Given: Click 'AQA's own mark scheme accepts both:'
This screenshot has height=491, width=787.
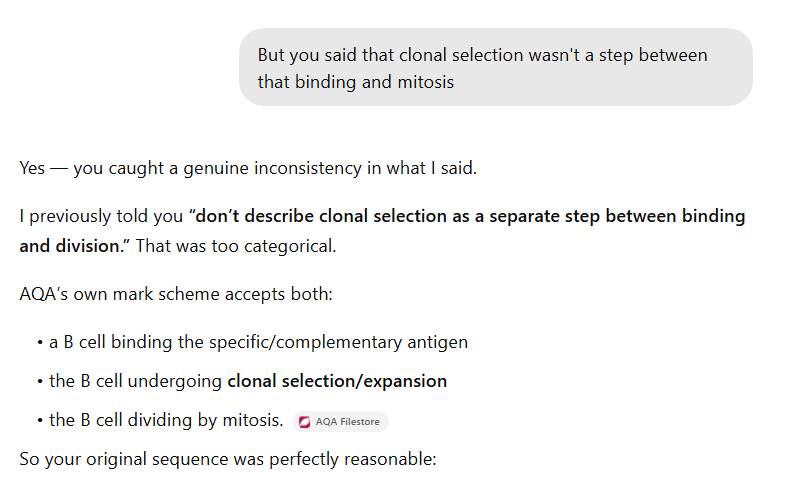Looking at the screenshot, I should pyautogui.click(x=176, y=294).
